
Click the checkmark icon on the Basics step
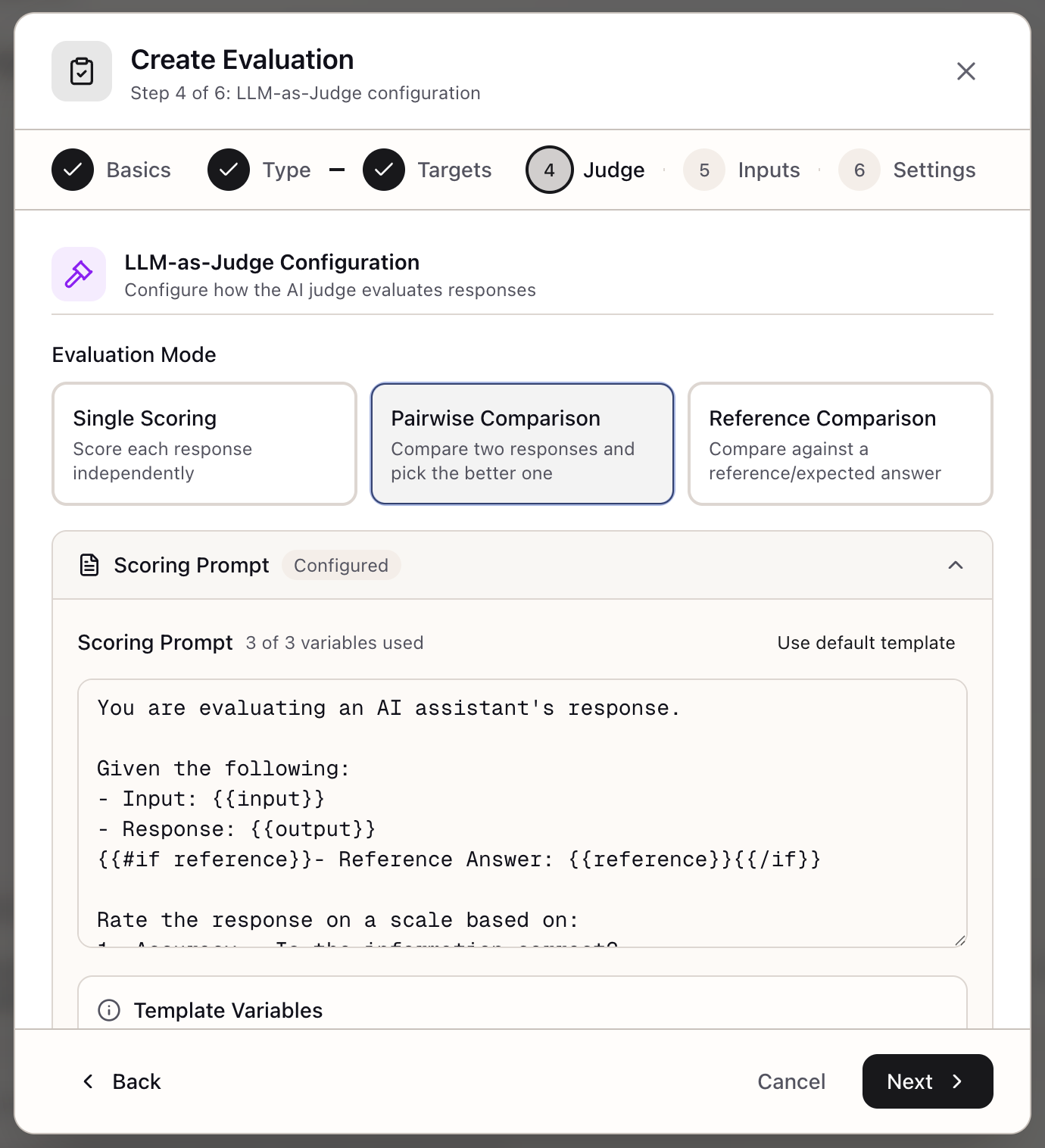point(72,170)
